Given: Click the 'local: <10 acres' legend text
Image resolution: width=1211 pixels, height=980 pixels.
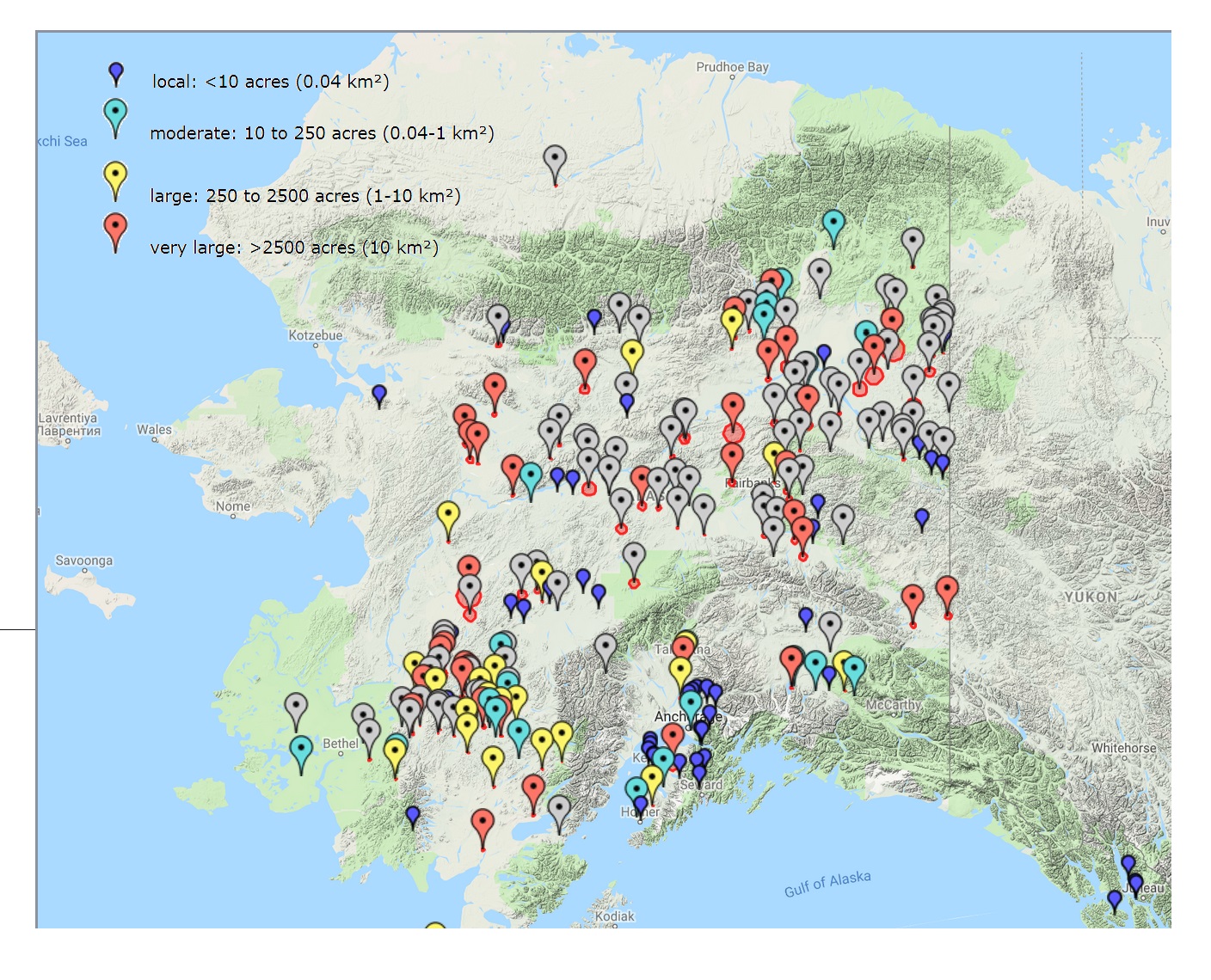Looking at the screenshot, I should point(270,82).
